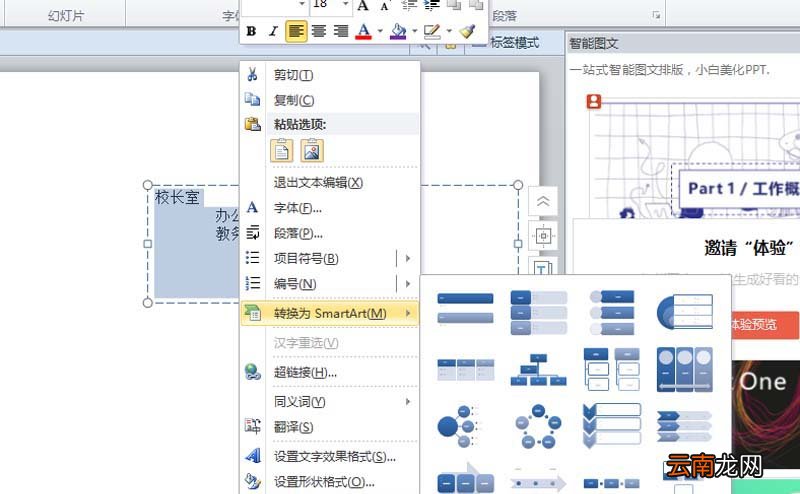Open the font name dropdown arrow
The height and width of the screenshot is (494, 800).
[302, 4]
